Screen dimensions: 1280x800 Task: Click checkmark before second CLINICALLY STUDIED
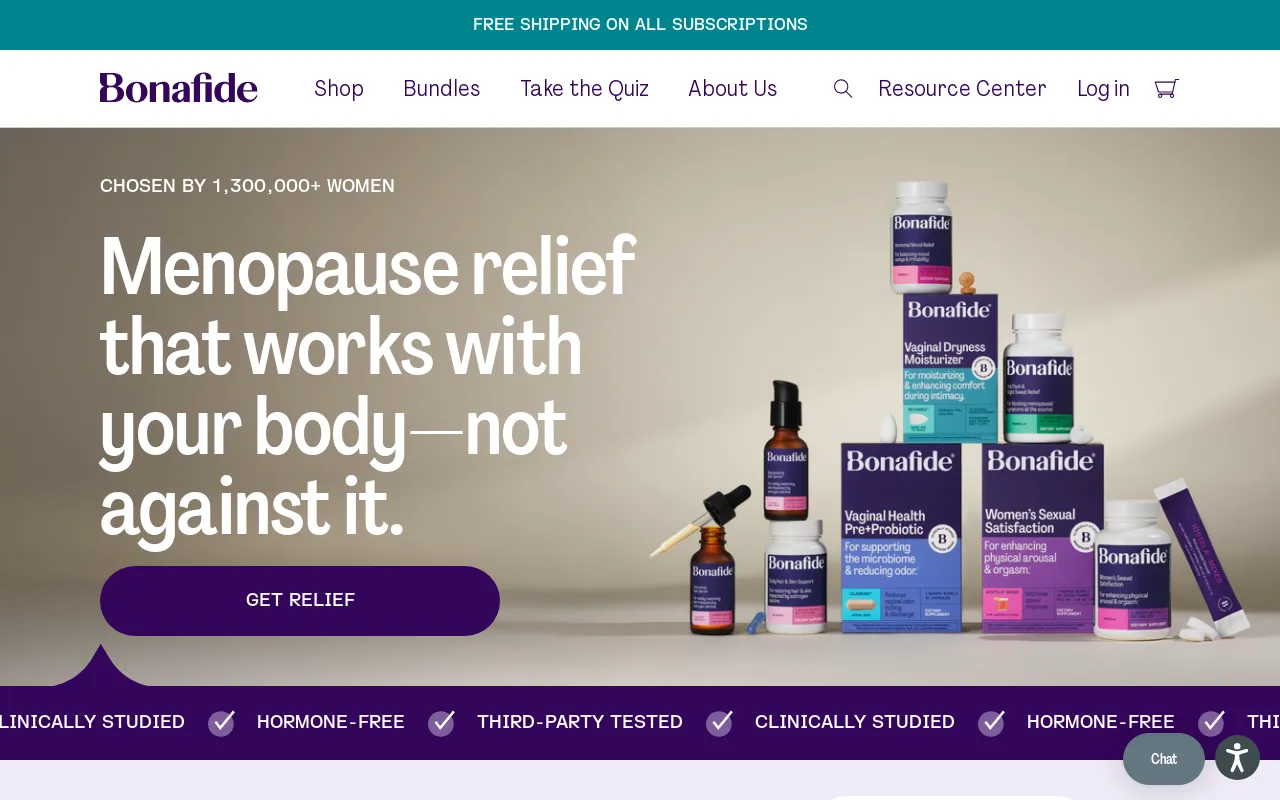(x=719, y=722)
